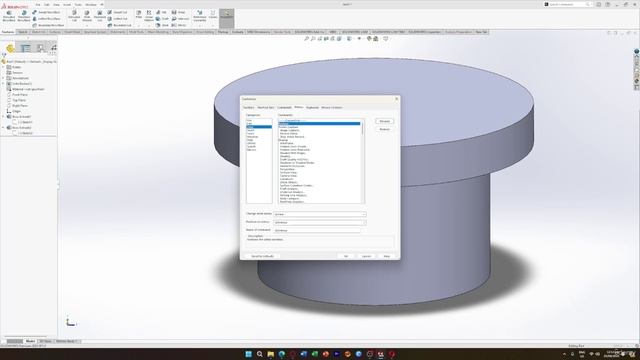Expand the Solid Bodies folder
This screenshot has height=360, width=640.
point(4,84)
